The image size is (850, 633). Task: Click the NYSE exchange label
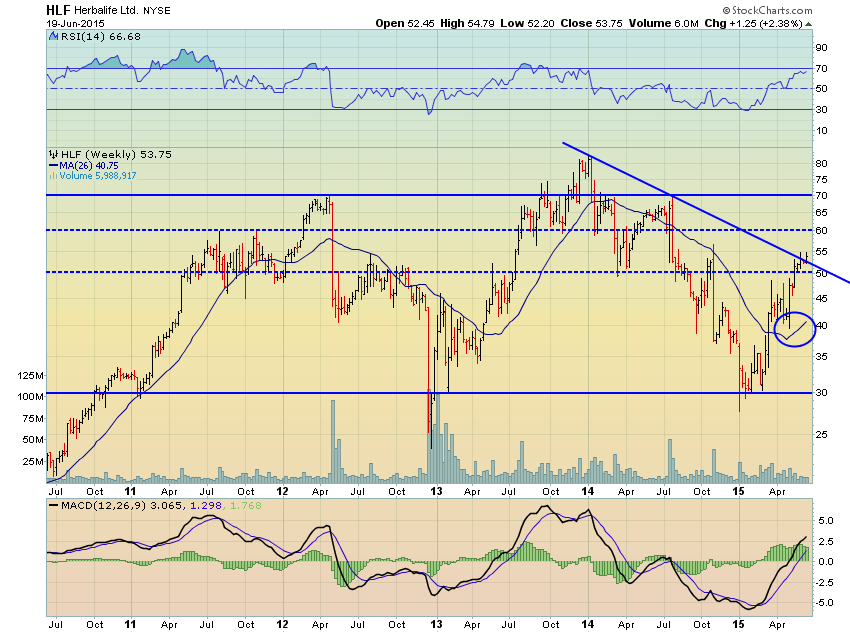pos(157,10)
